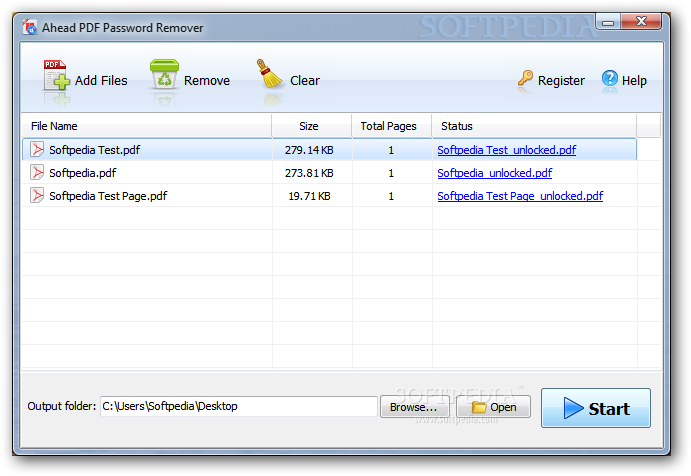Click the Remove recycle bin icon
The width and height of the screenshot is (691, 476).
pos(164,74)
